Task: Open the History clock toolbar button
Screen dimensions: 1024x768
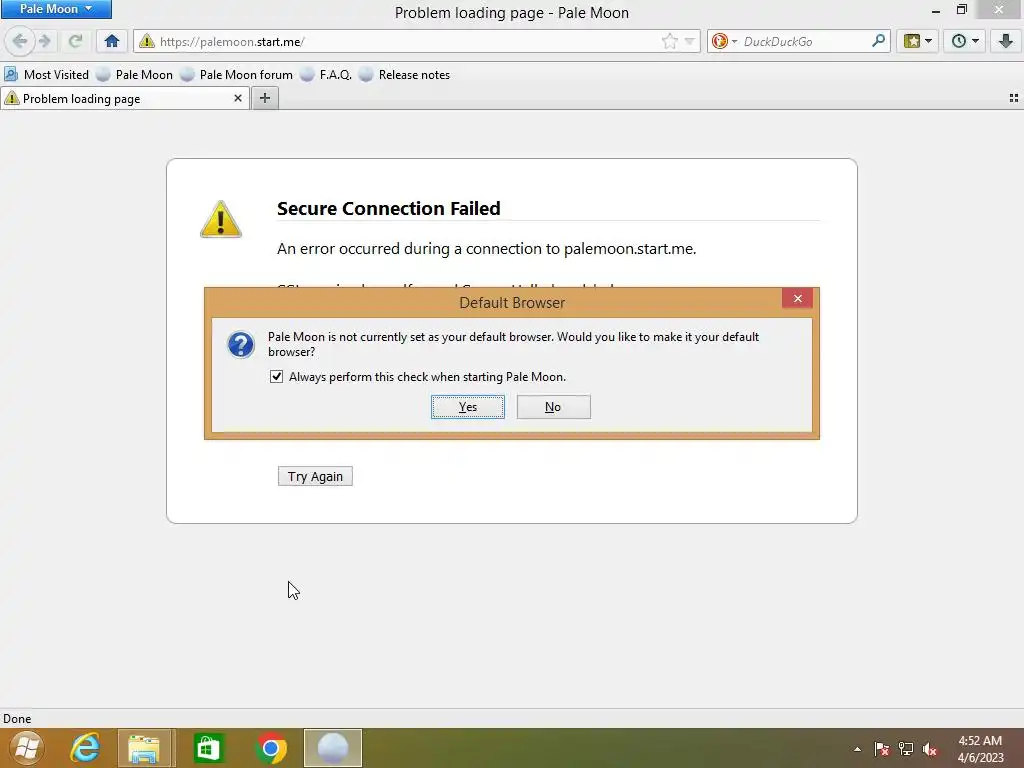Action: pos(965,41)
